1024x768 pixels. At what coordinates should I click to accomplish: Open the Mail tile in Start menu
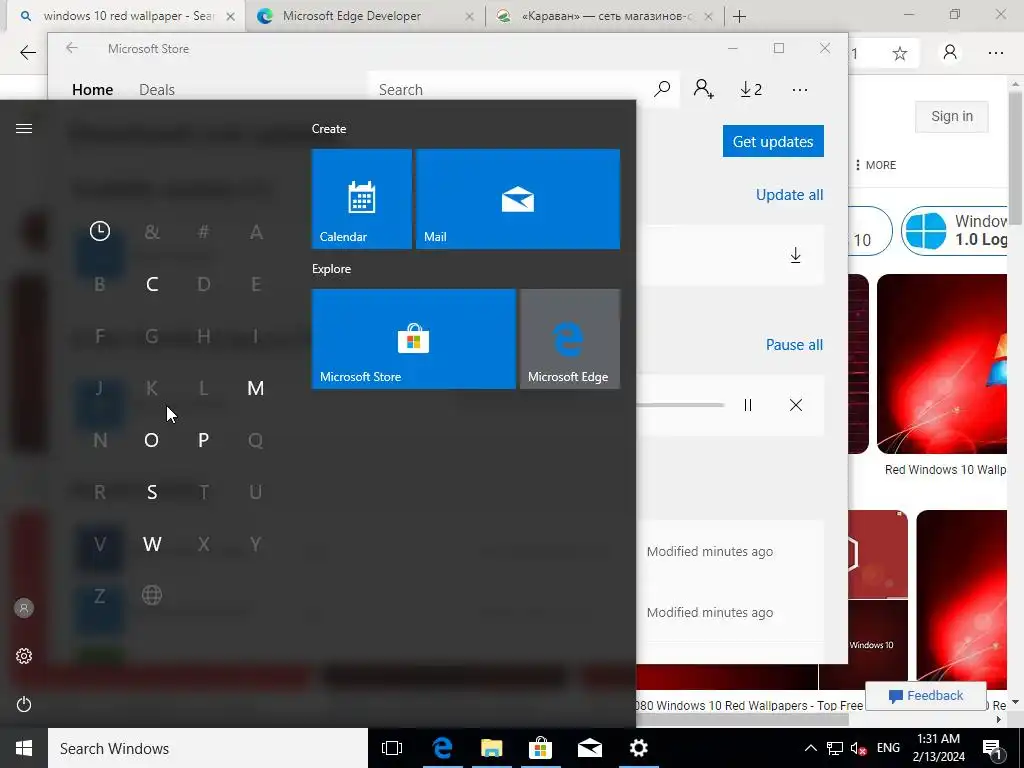pyautogui.click(x=518, y=199)
